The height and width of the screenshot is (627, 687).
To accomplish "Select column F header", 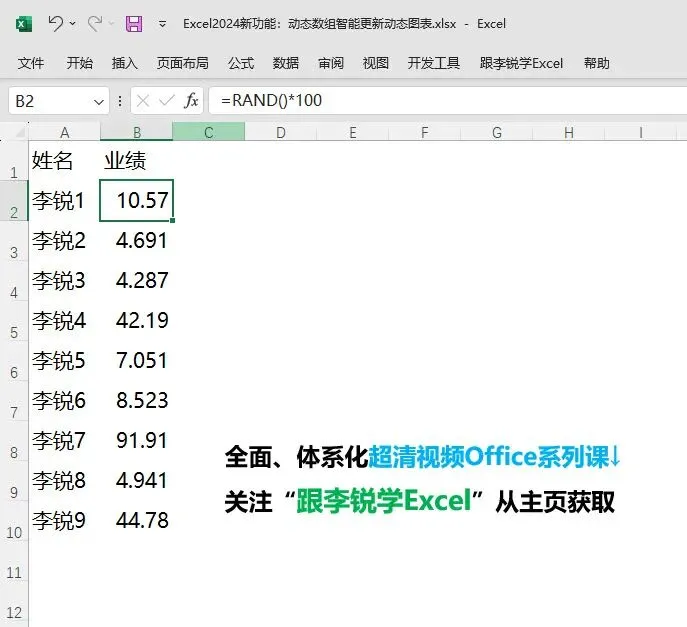I will point(424,132).
